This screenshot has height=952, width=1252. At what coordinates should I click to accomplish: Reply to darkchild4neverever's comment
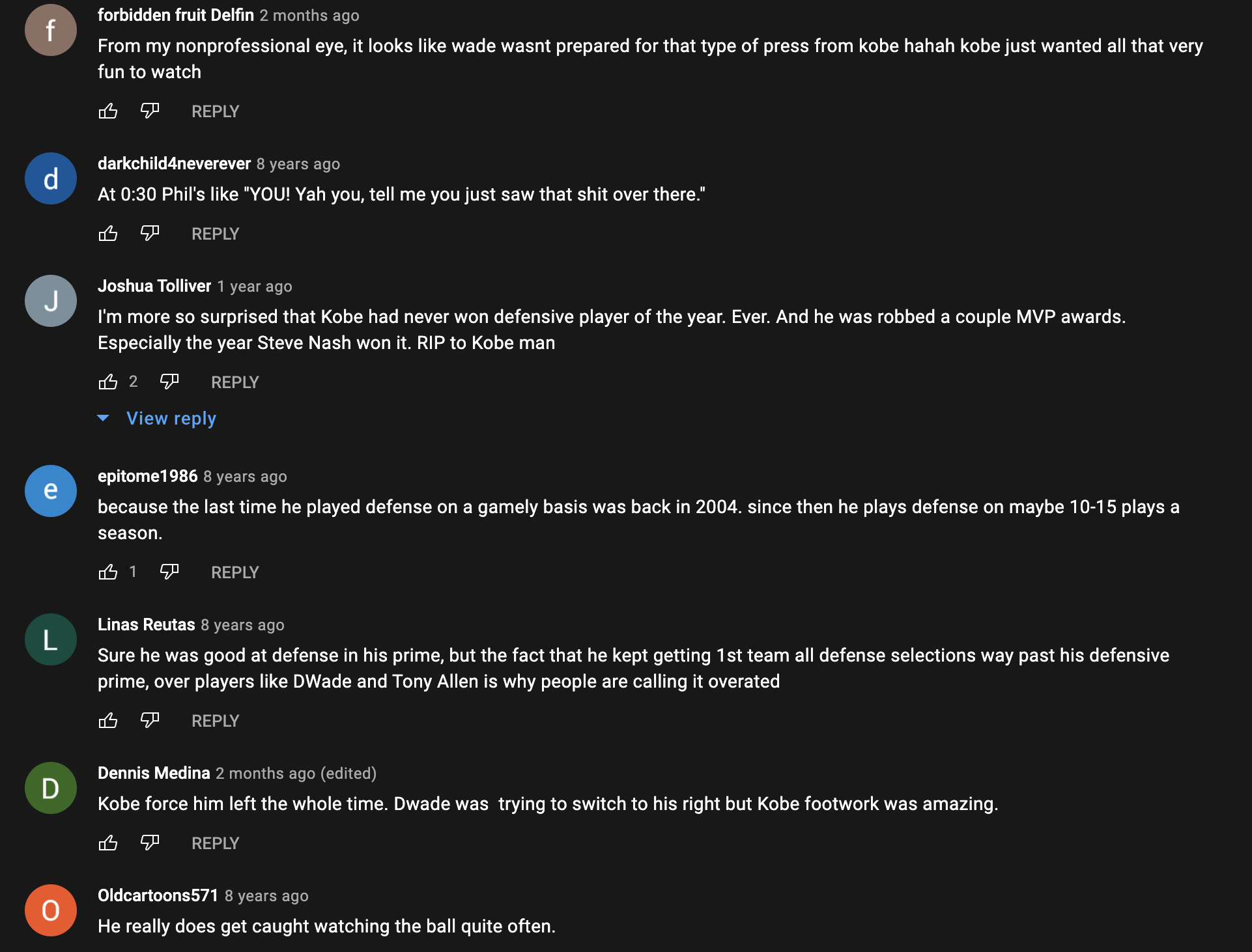pos(215,234)
